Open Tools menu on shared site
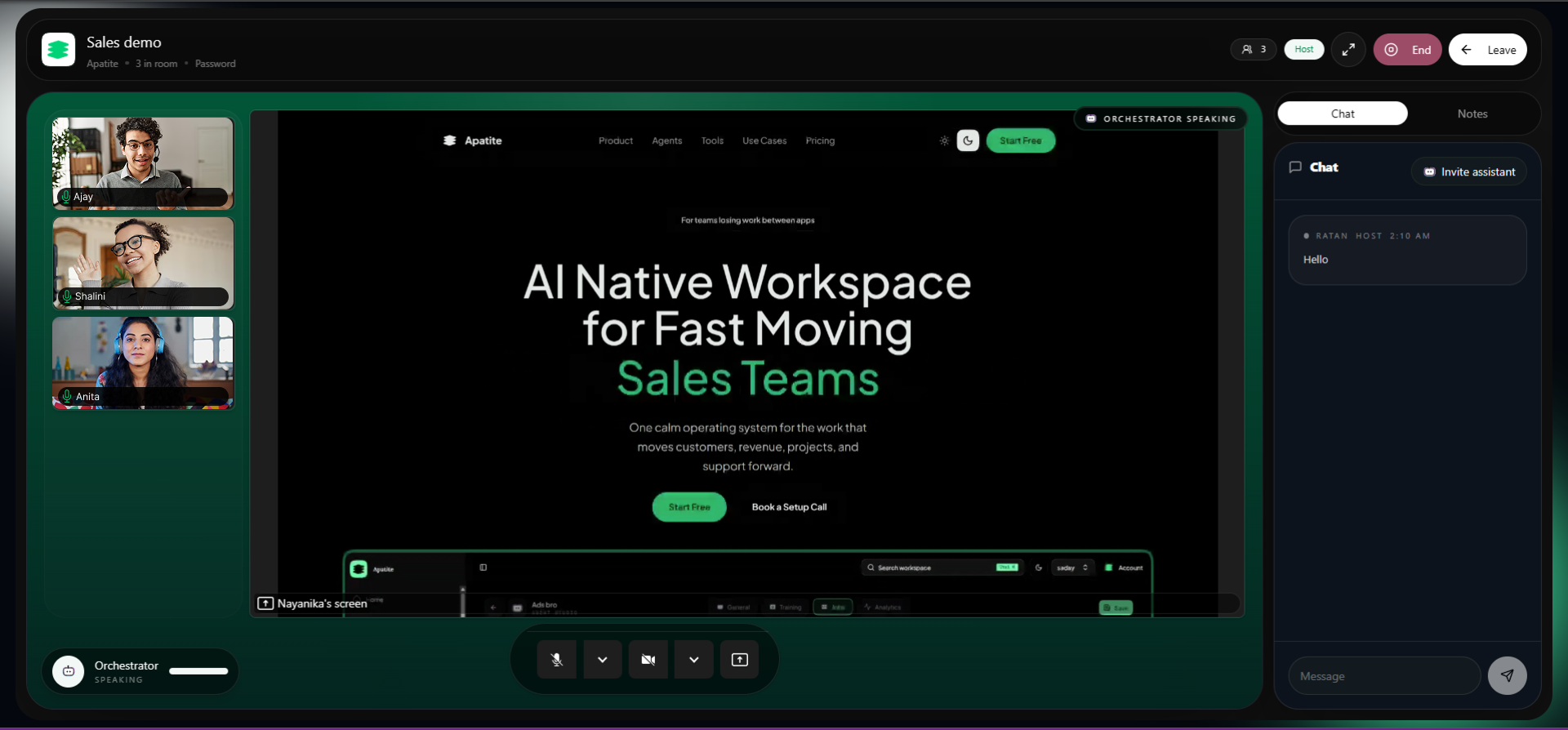This screenshot has height=730, width=1568. (712, 140)
